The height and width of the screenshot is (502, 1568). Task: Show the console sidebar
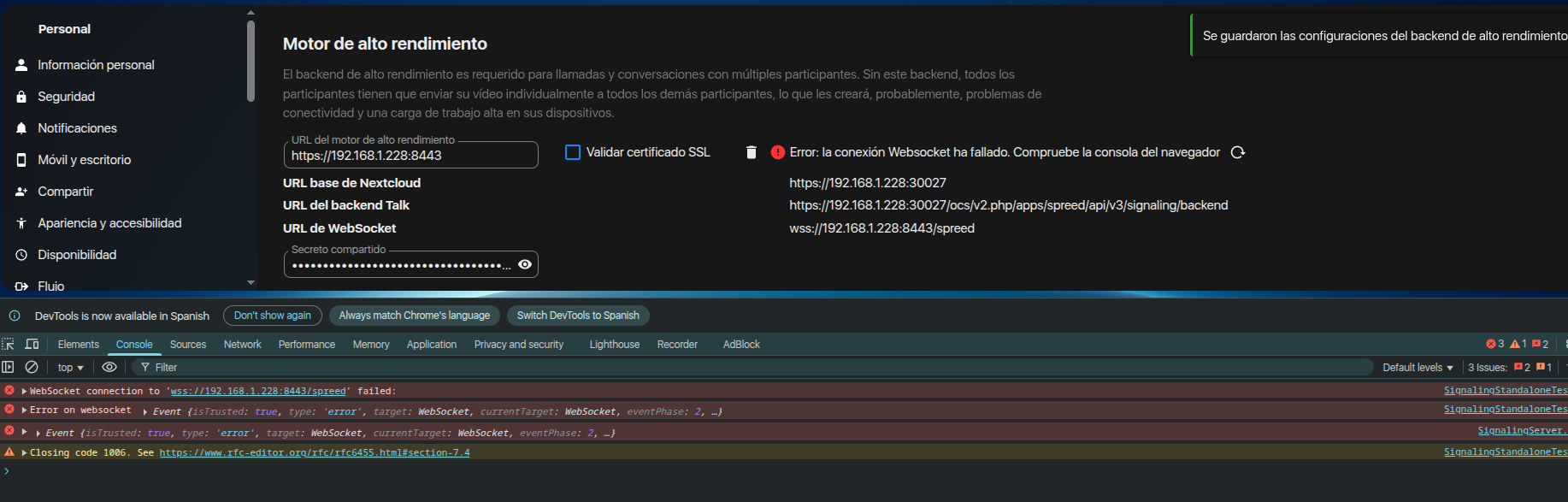pos(9,367)
